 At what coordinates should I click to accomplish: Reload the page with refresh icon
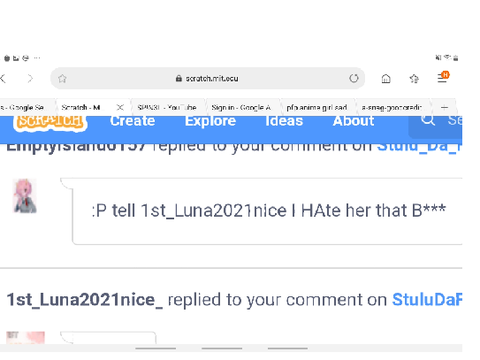coord(354,78)
